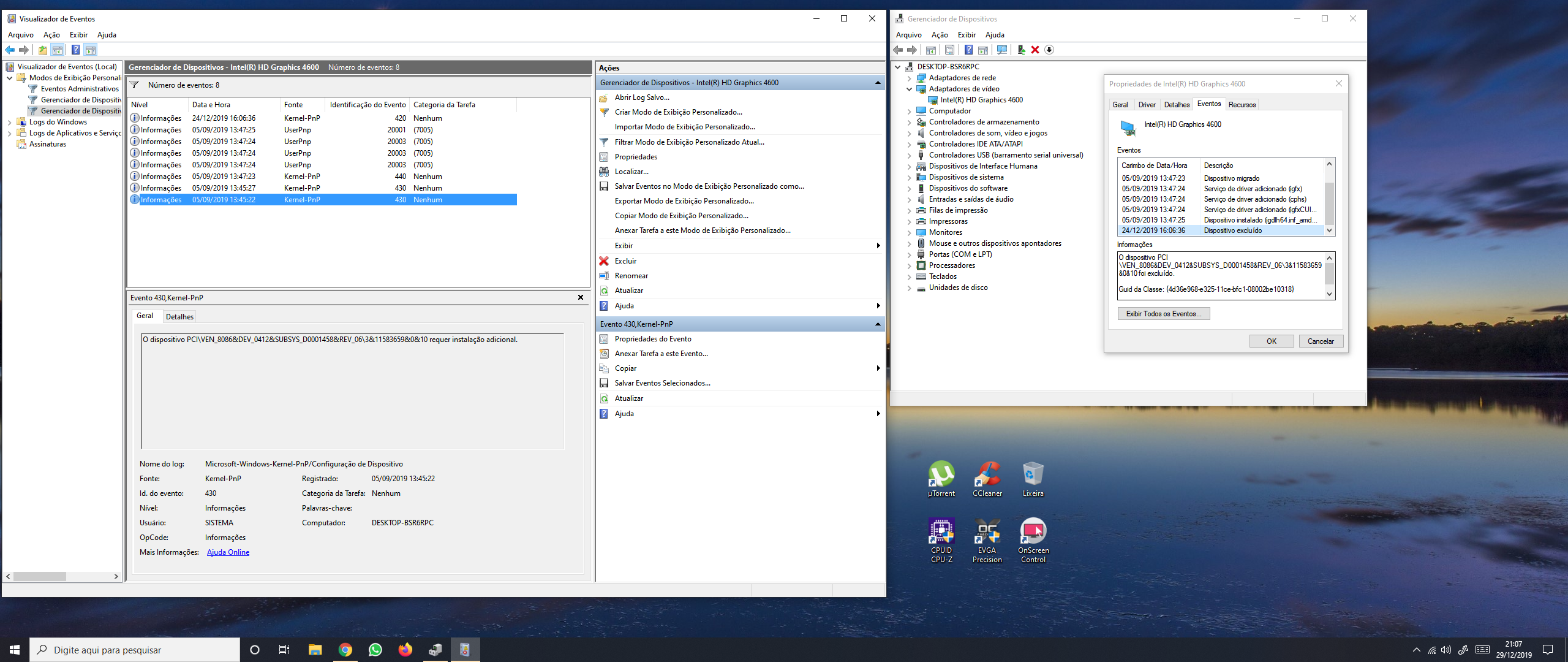Viewport: 1568px width, 662px height.
Task: Click the Windows search box on taskbar
Action: [x=135, y=650]
